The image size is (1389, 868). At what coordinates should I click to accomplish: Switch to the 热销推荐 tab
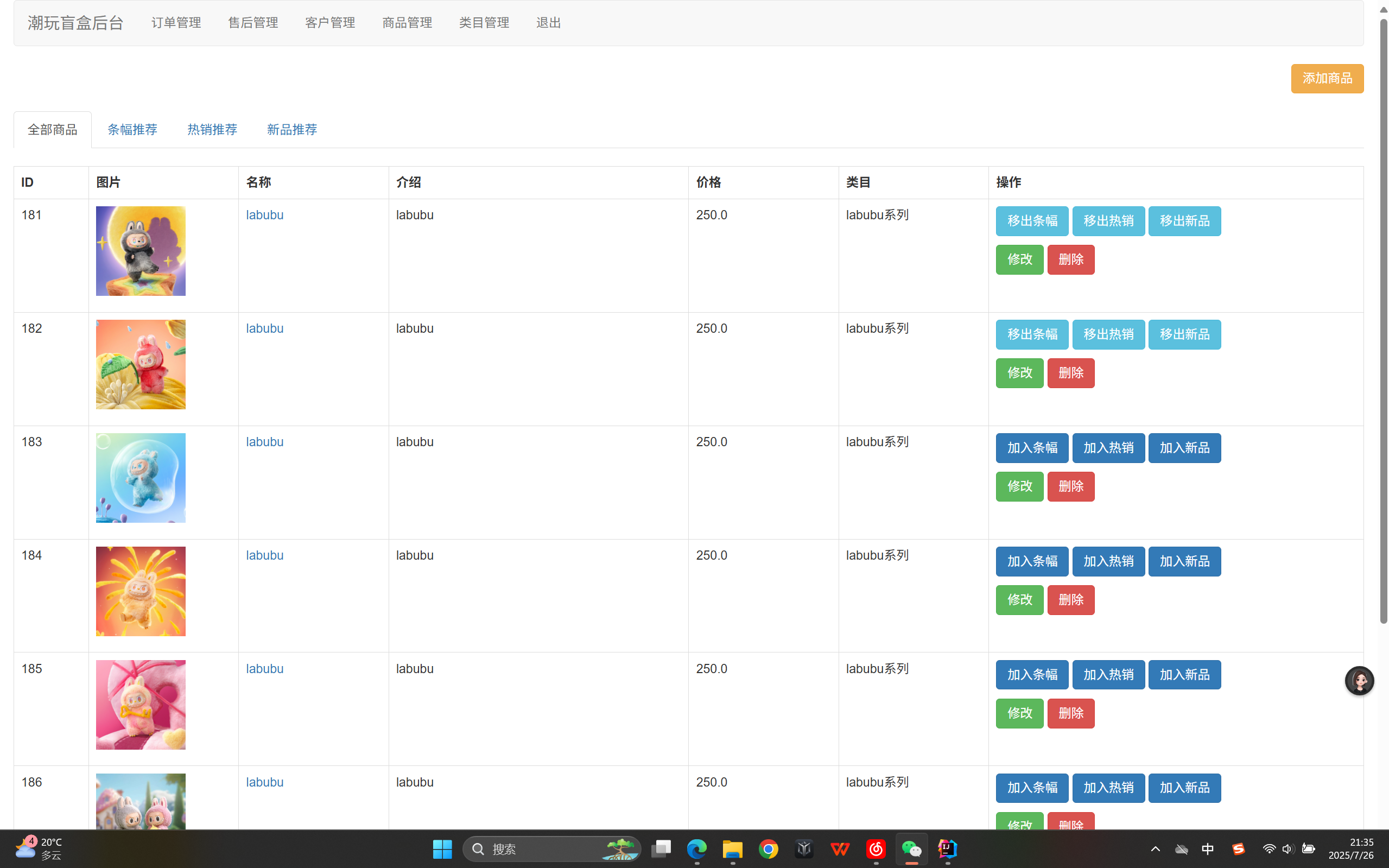pos(212,130)
